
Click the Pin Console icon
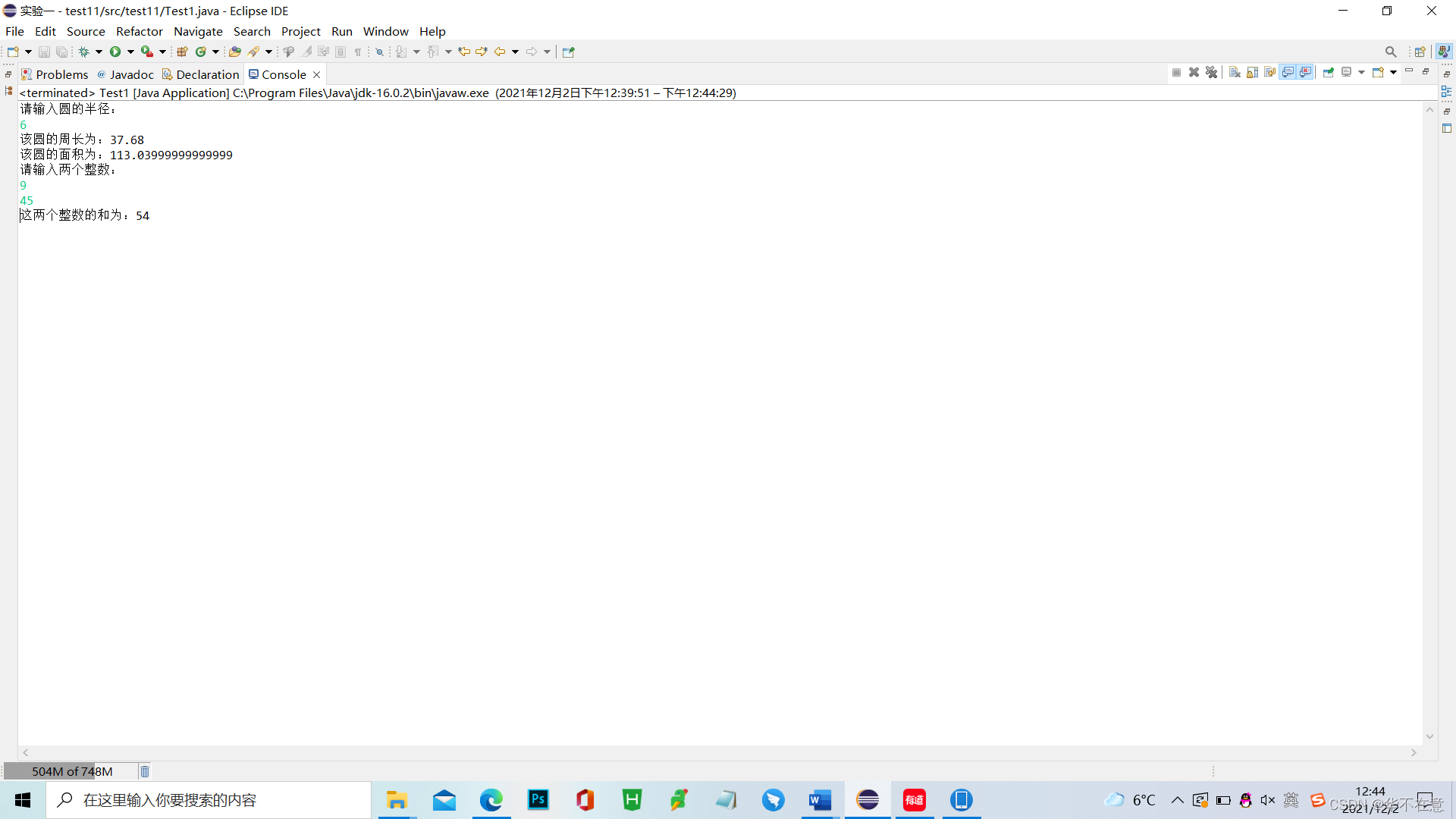coord(1328,72)
